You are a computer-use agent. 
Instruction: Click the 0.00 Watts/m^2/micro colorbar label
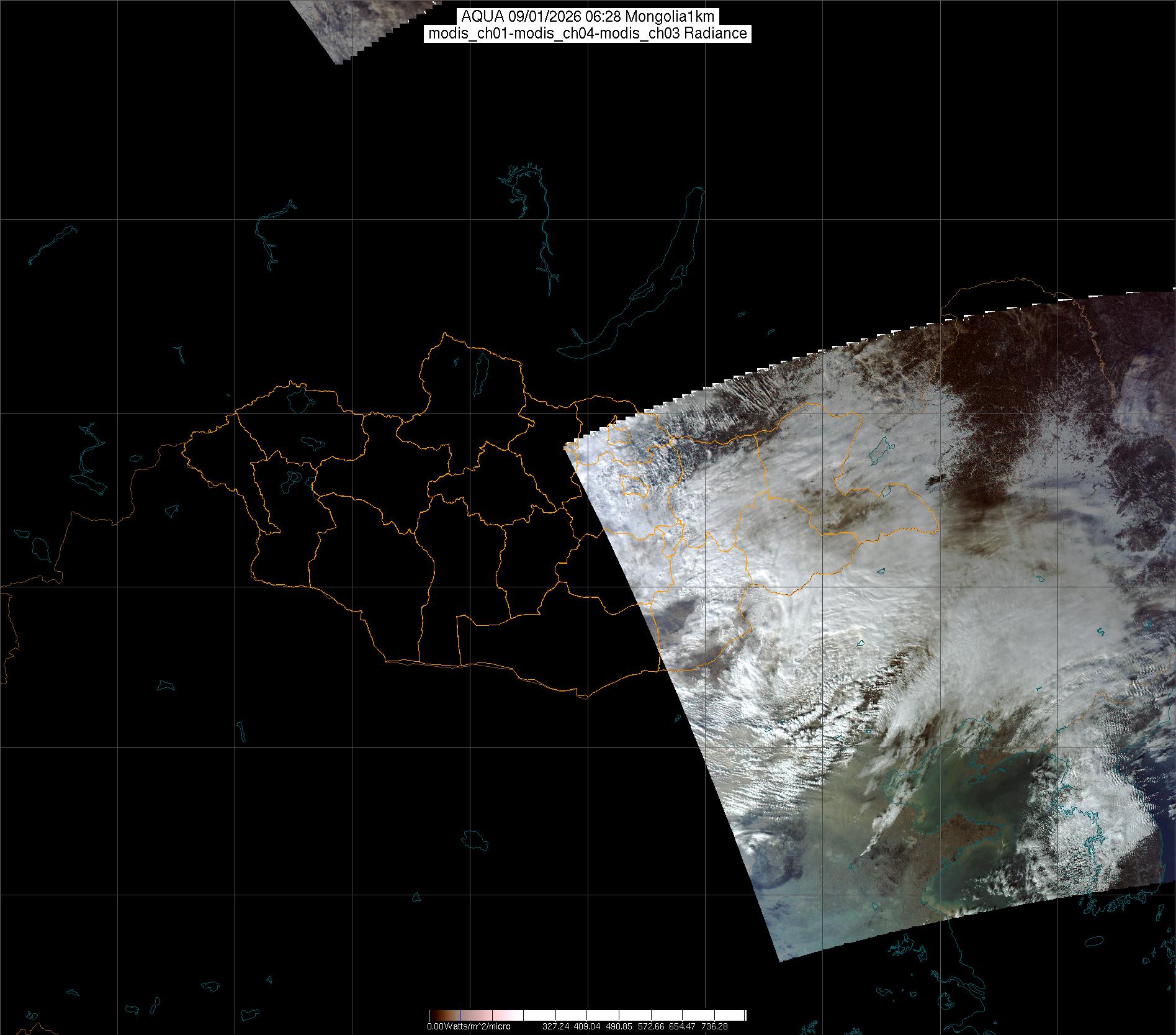pos(469,1026)
